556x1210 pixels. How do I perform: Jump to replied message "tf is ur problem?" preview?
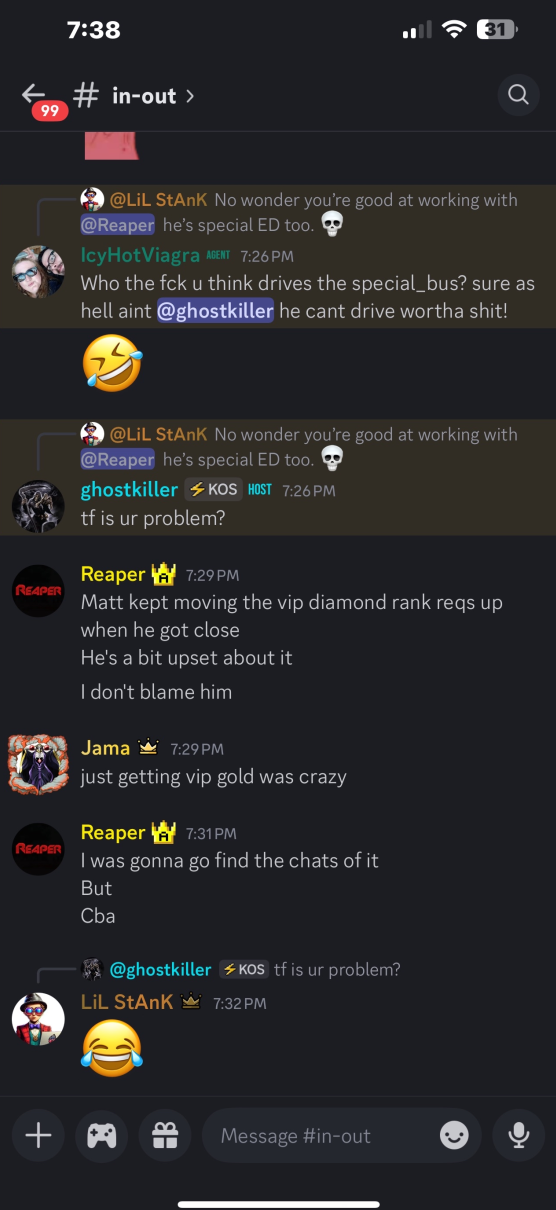pyautogui.click(x=337, y=969)
